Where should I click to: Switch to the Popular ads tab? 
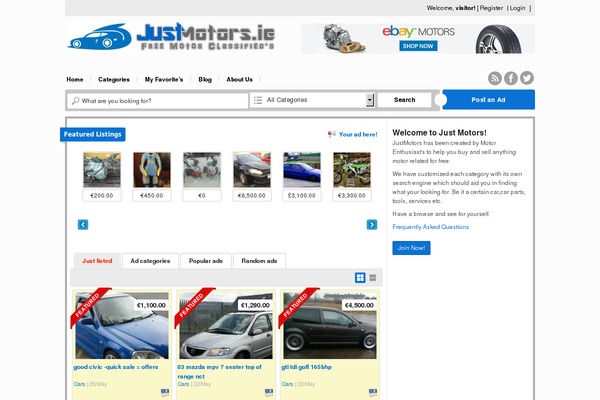(x=206, y=261)
